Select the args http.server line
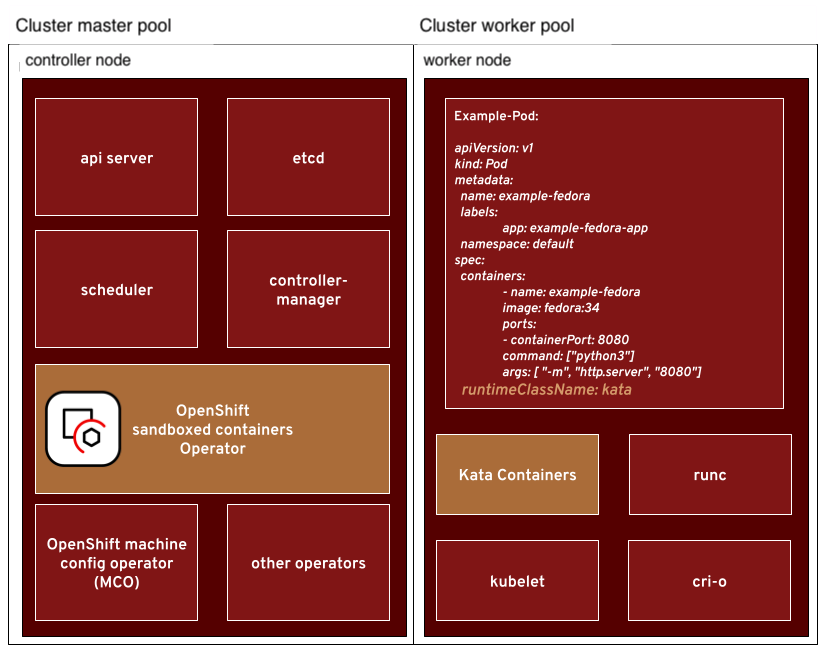 [602, 372]
